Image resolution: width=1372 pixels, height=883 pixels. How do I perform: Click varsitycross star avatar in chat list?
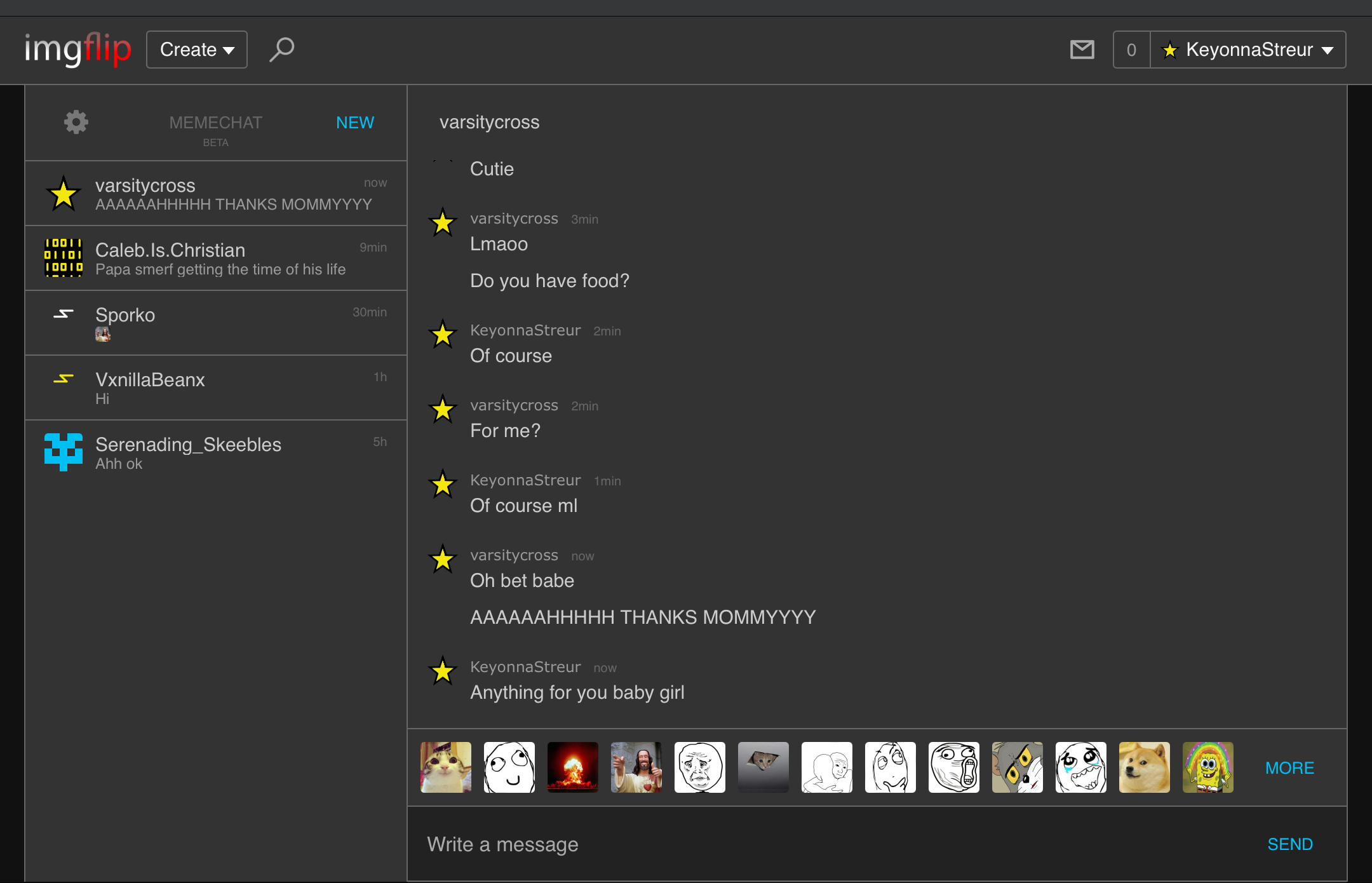pyautogui.click(x=64, y=194)
